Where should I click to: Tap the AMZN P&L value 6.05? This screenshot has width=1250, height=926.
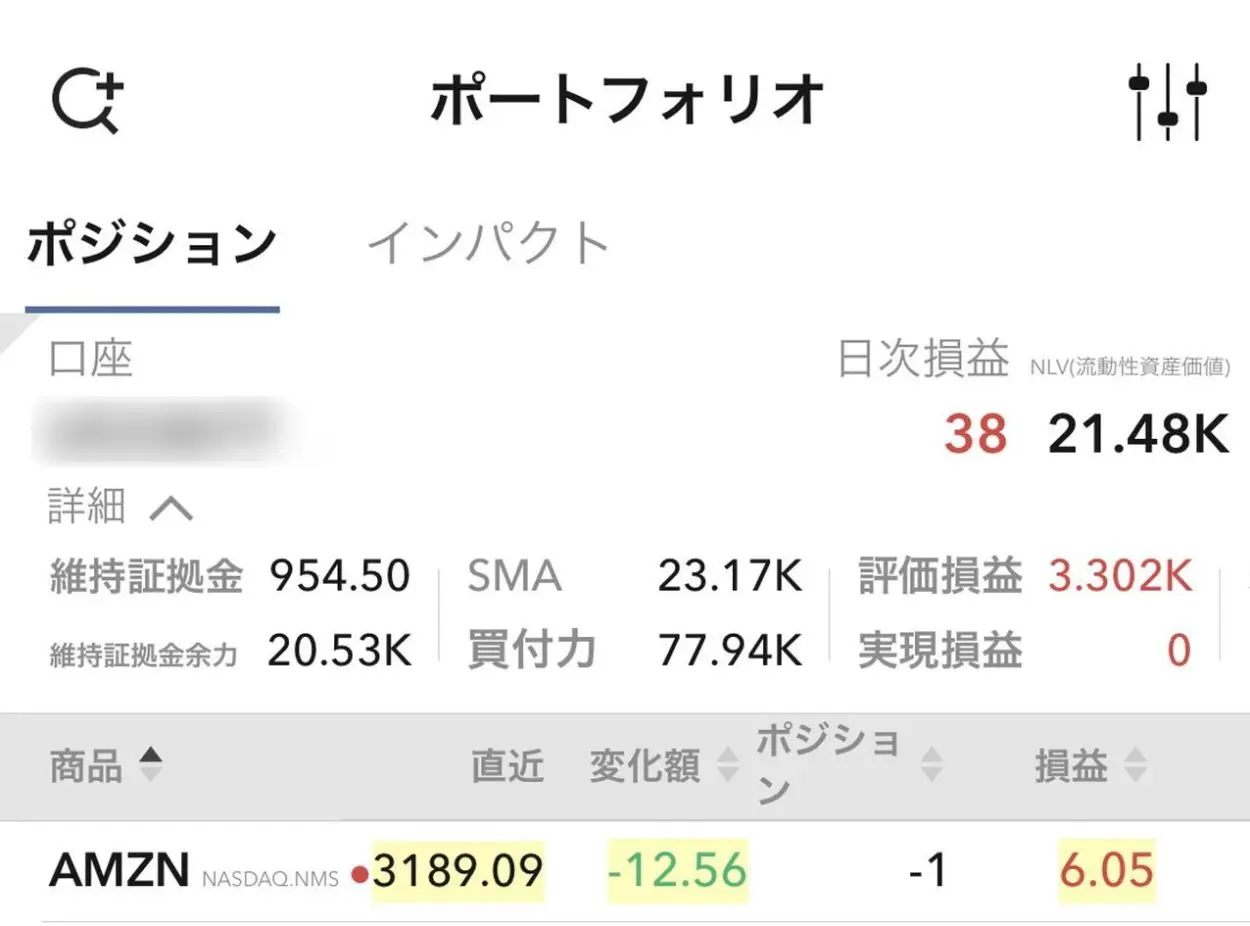1108,871
